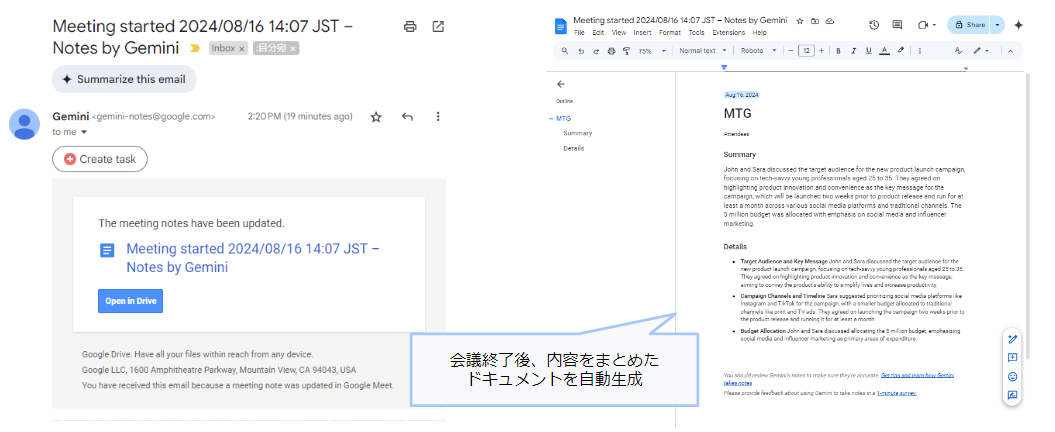1055x432 pixels.
Task: Open the Docs Insert menu
Action: (643, 32)
